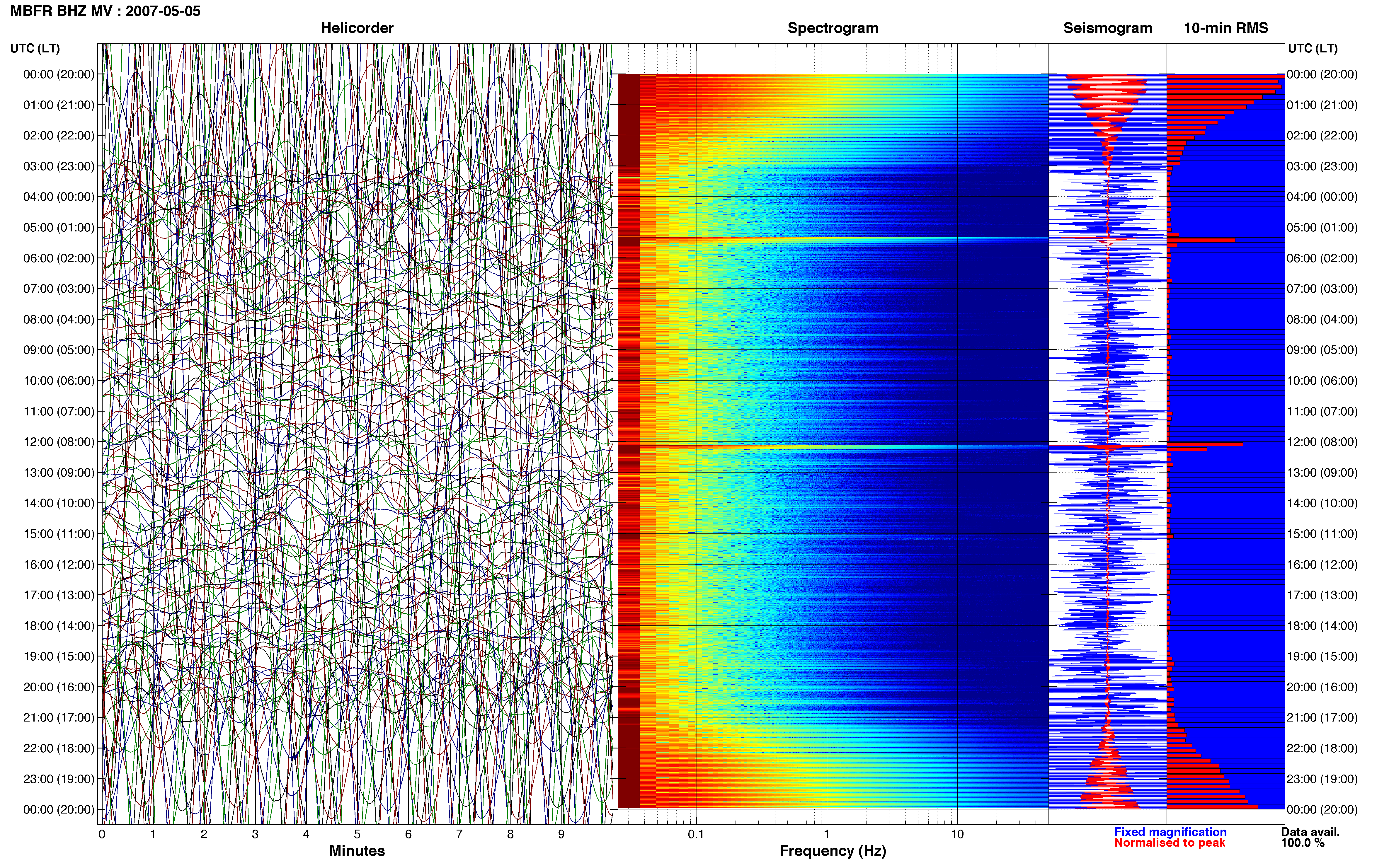
Task: Click the plot title MBFR BHZ MV : 2007-05-05
Action: (x=106, y=11)
